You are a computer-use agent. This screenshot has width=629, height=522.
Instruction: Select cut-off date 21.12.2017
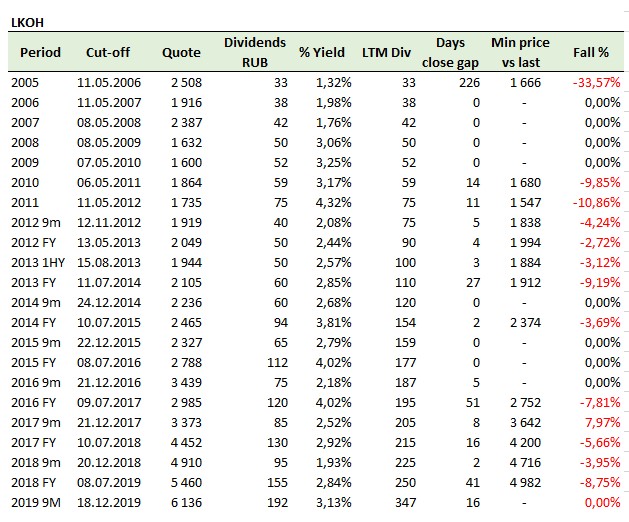(x=109, y=423)
